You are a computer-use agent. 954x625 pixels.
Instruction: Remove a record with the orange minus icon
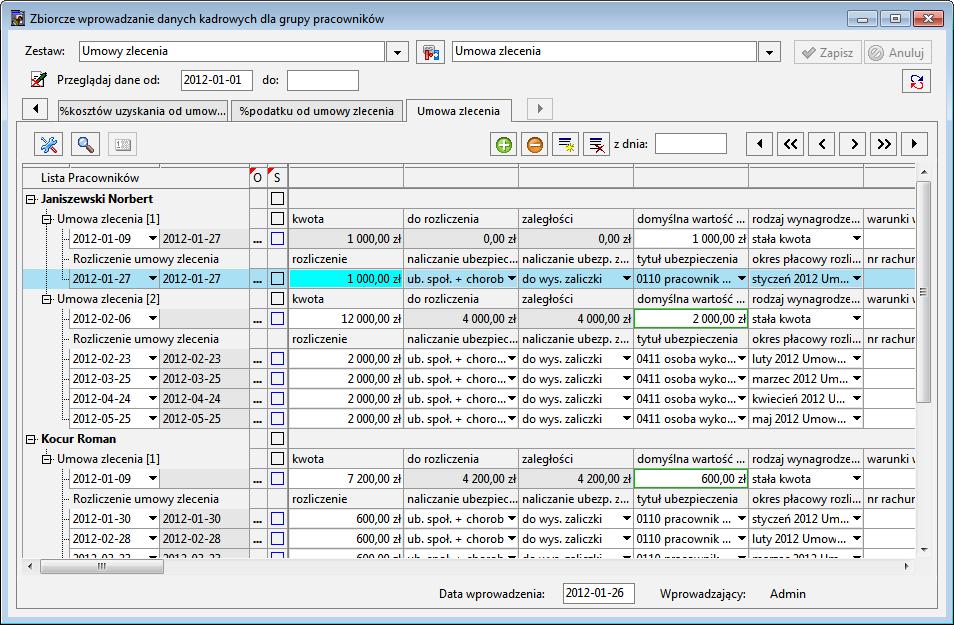[535, 145]
